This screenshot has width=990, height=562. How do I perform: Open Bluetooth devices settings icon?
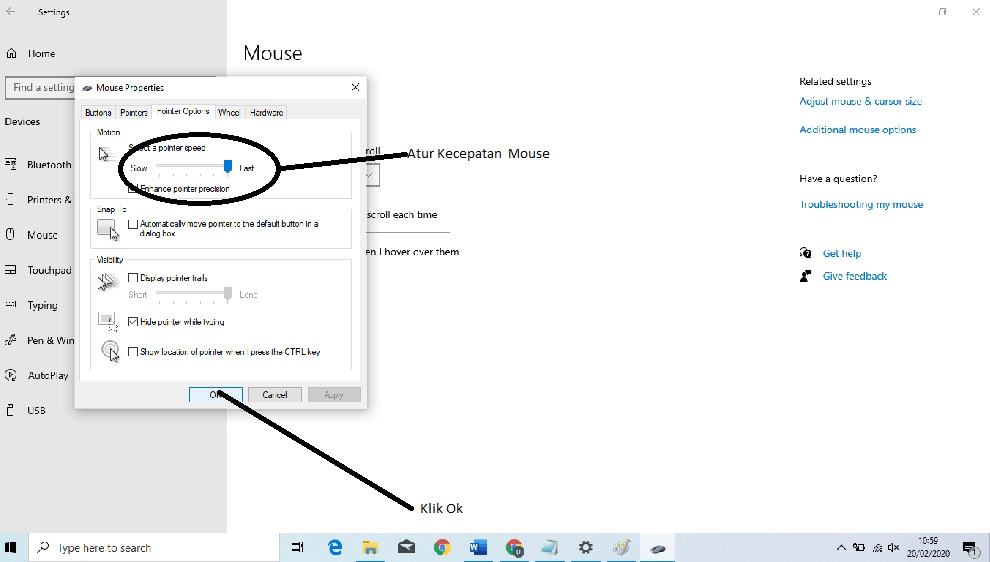click(11, 164)
